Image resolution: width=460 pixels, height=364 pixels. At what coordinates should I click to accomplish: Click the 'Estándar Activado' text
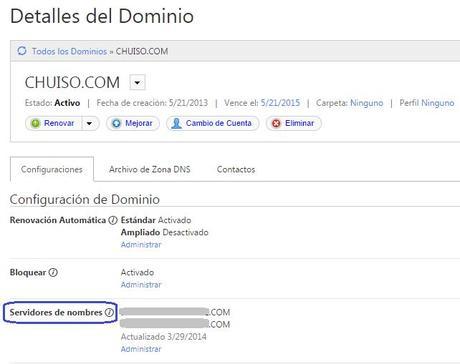pos(156,220)
